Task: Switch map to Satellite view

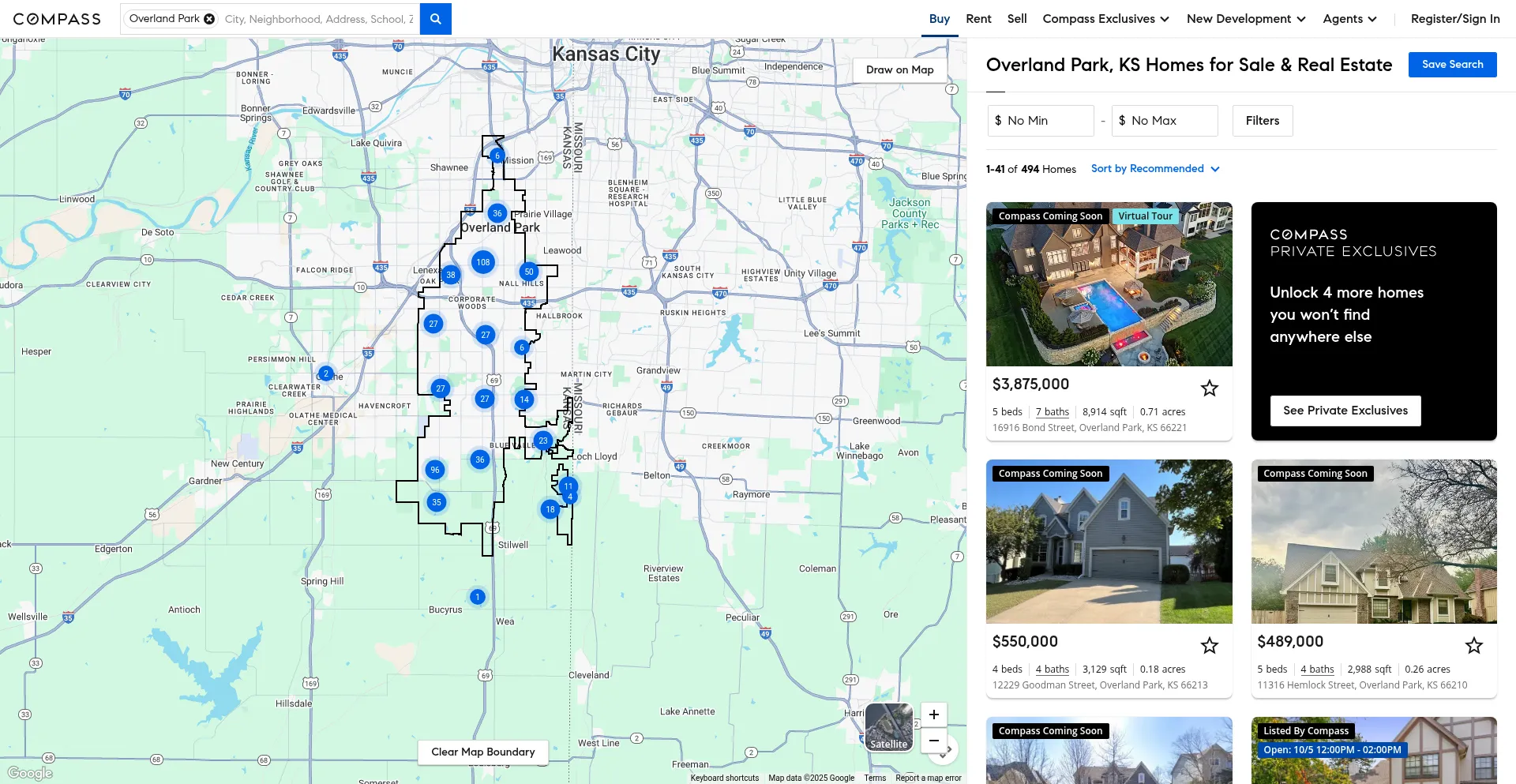Action: [x=888, y=727]
